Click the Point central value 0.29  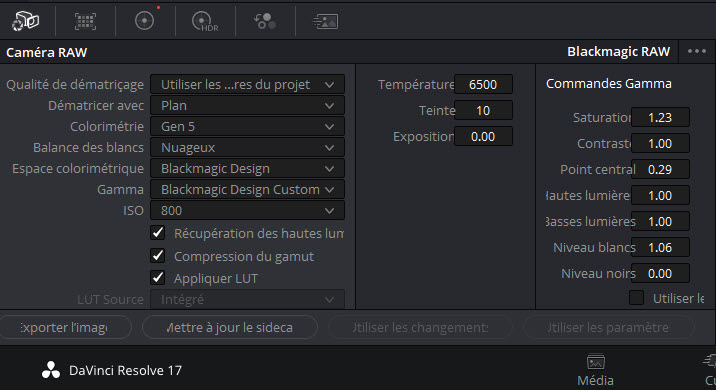pyautogui.click(x=660, y=169)
